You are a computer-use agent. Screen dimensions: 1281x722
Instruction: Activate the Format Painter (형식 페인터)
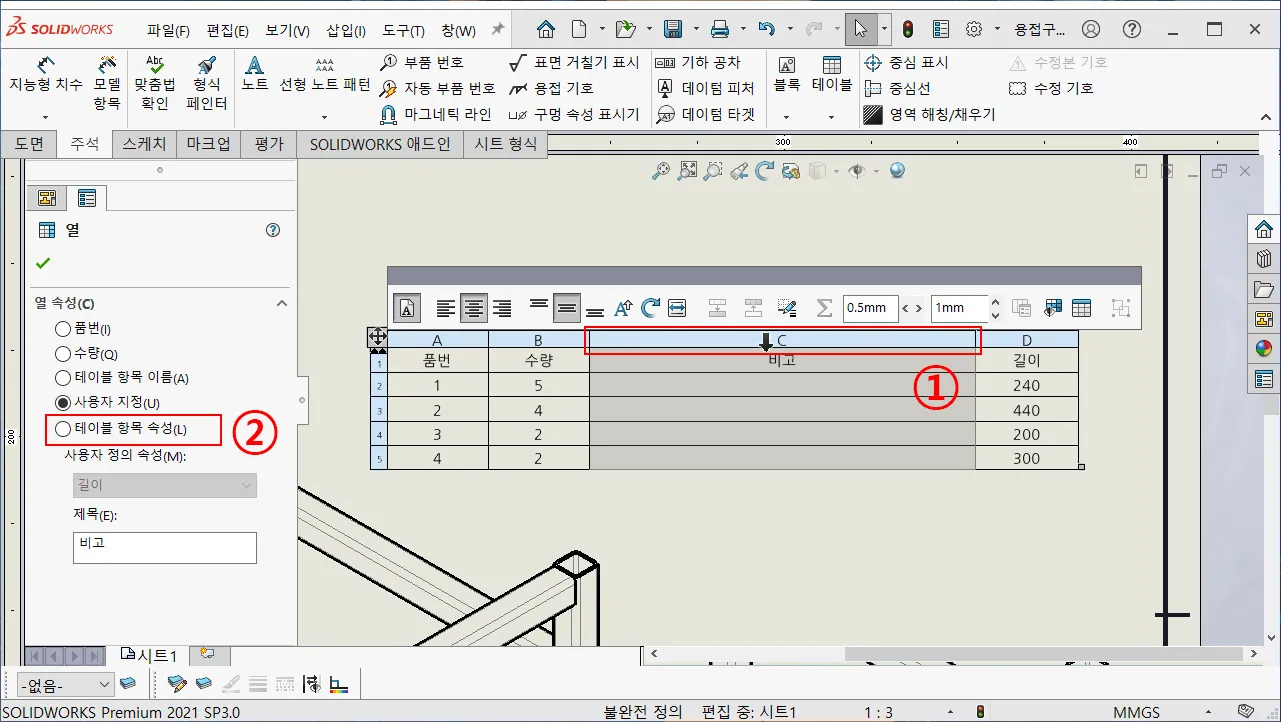pyautogui.click(x=207, y=82)
